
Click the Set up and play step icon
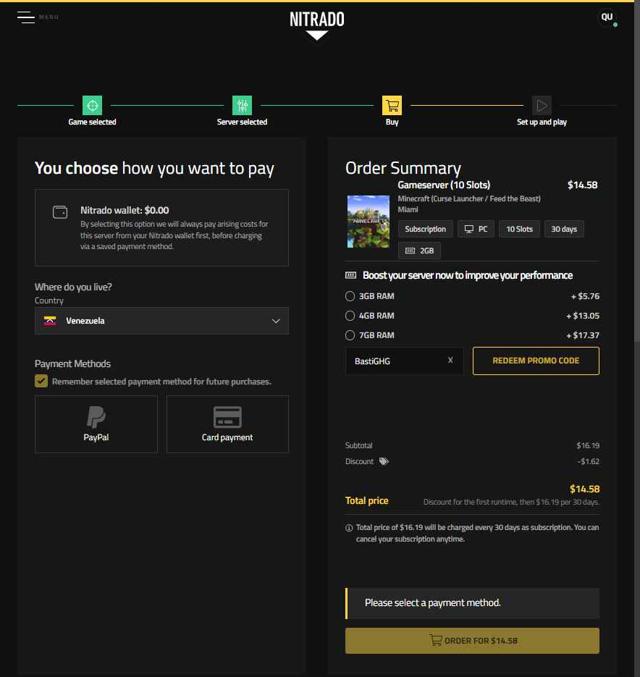(x=542, y=105)
